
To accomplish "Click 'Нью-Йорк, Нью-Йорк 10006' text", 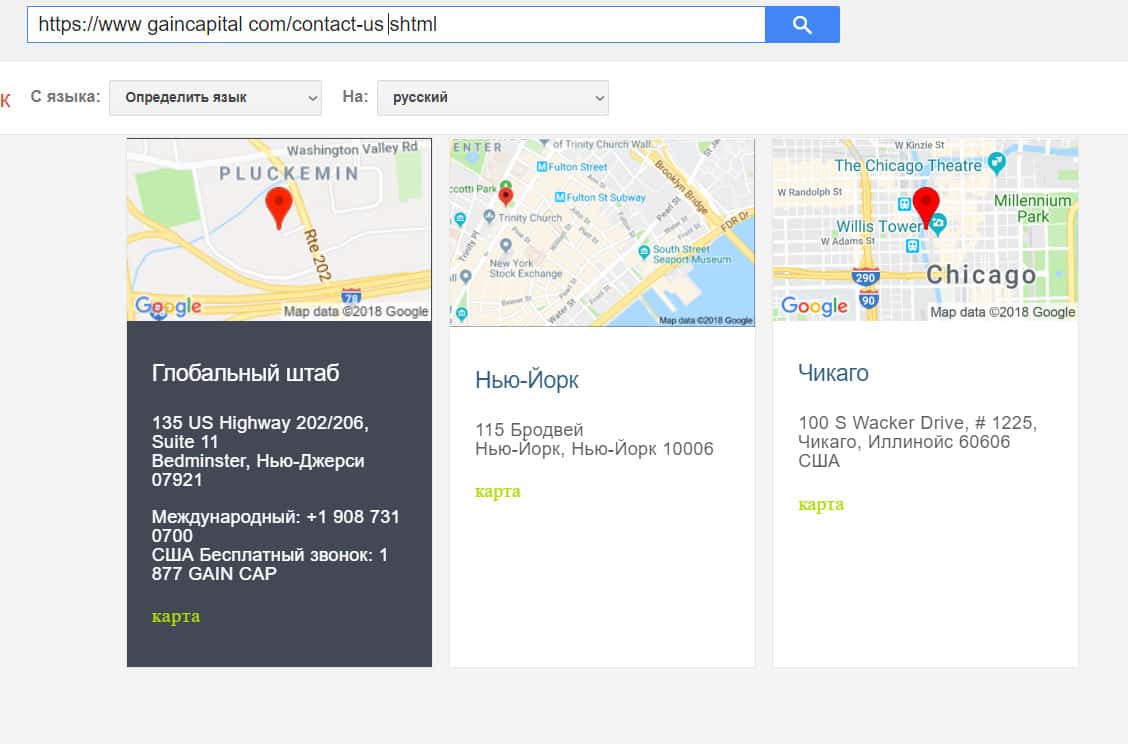I will click(594, 449).
